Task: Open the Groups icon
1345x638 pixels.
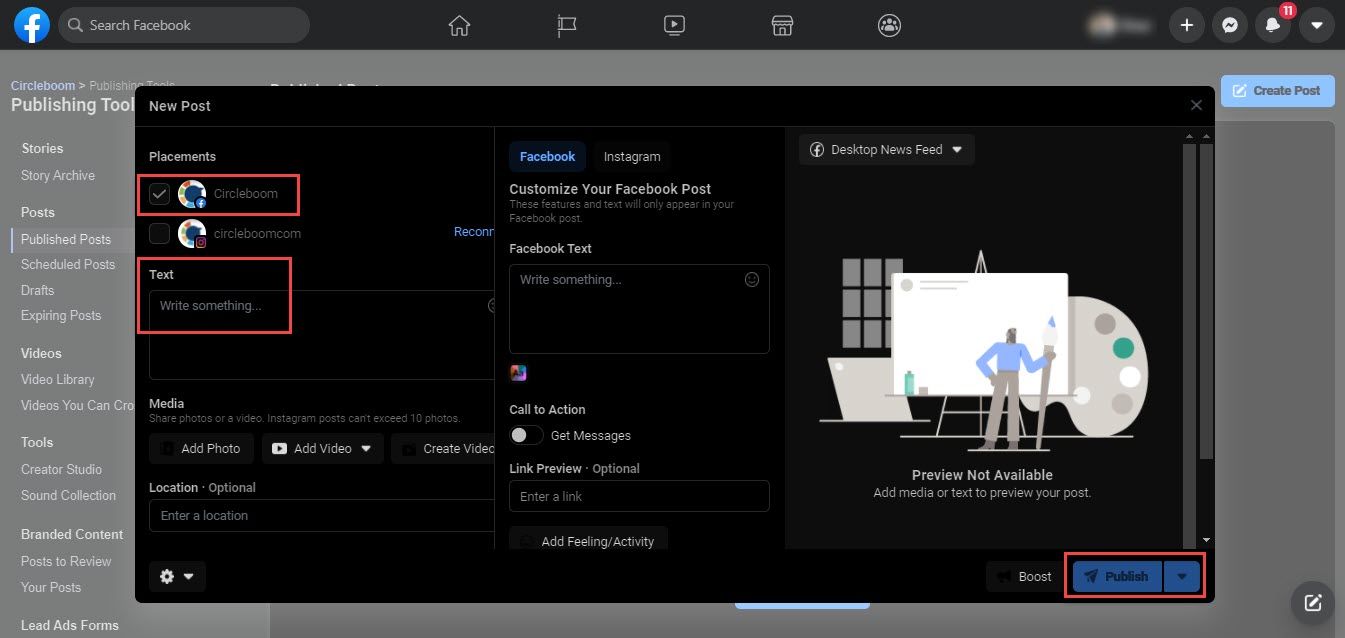Action: [x=889, y=25]
